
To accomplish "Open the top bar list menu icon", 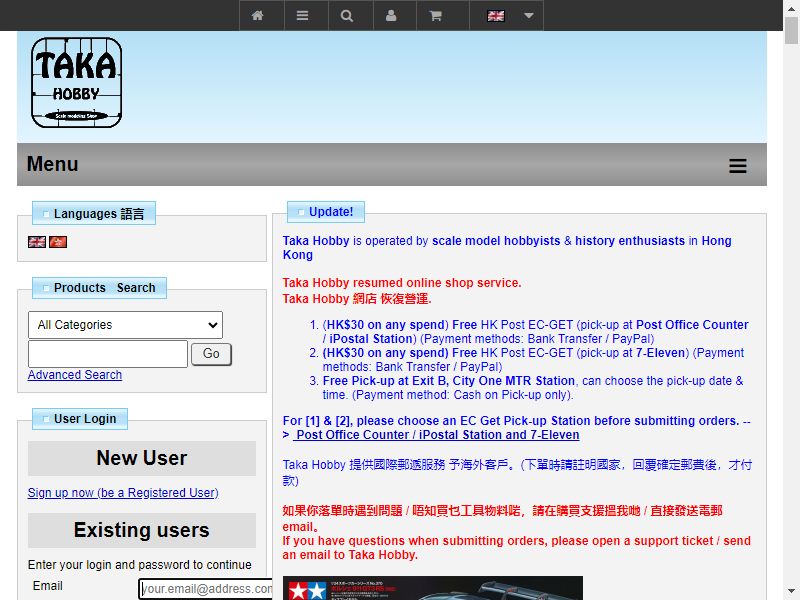I will pos(303,16).
